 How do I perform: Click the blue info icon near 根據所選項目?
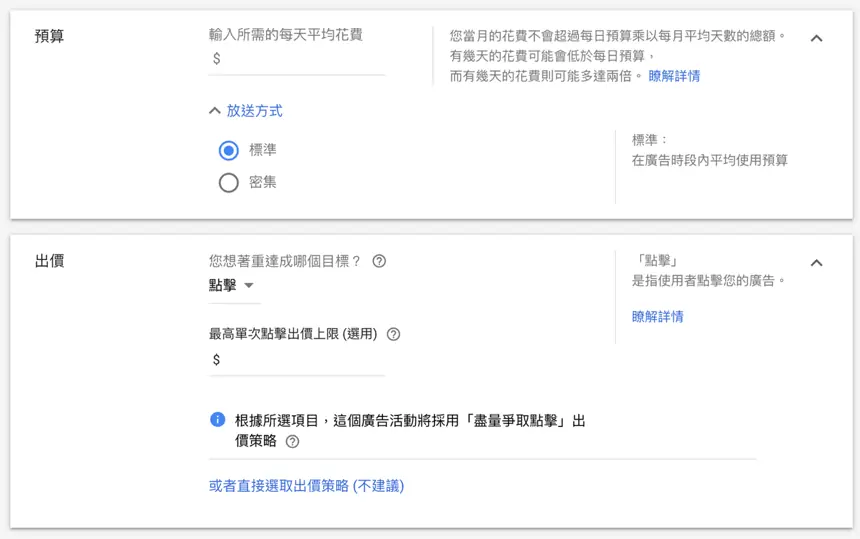tap(217, 420)
